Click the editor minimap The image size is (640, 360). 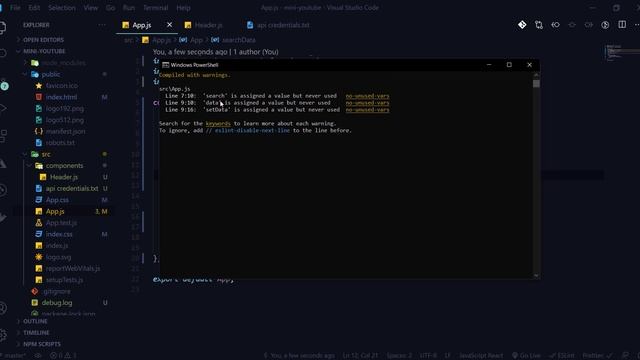point(621,52)
